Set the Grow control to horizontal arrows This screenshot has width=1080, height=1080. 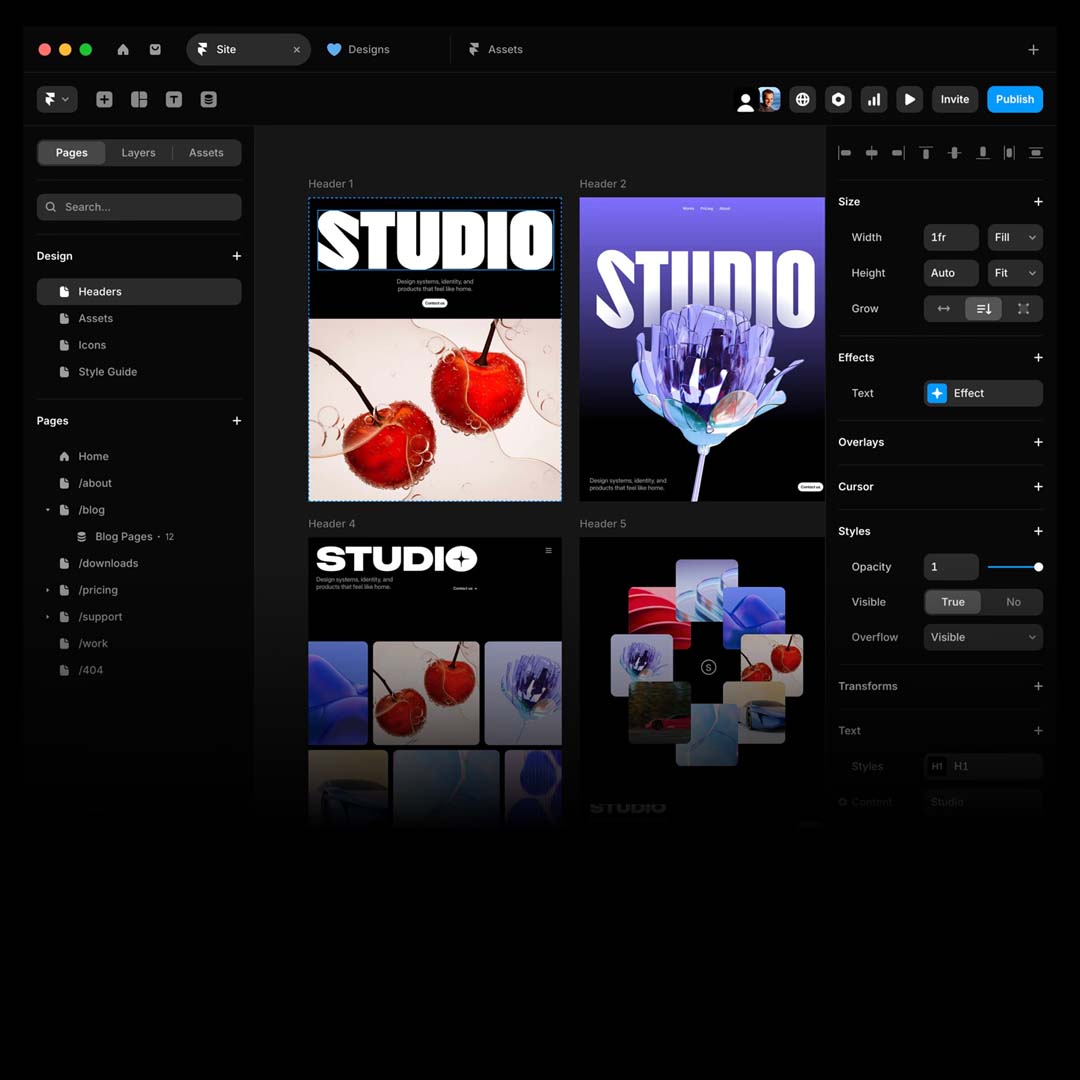[943, 308]
